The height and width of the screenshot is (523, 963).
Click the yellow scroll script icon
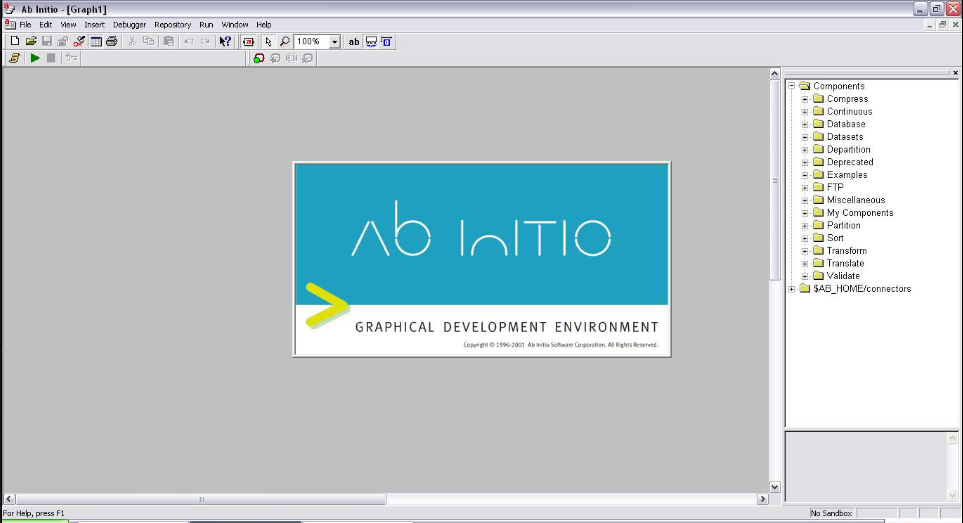click(15, 58)
